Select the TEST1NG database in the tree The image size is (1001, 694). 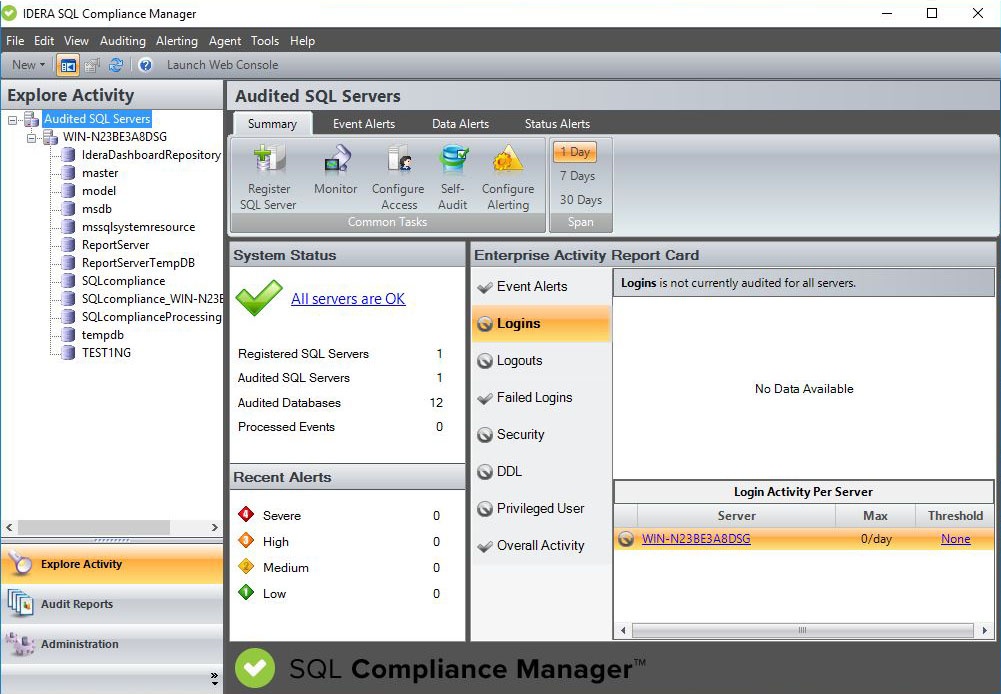point(104,353)
